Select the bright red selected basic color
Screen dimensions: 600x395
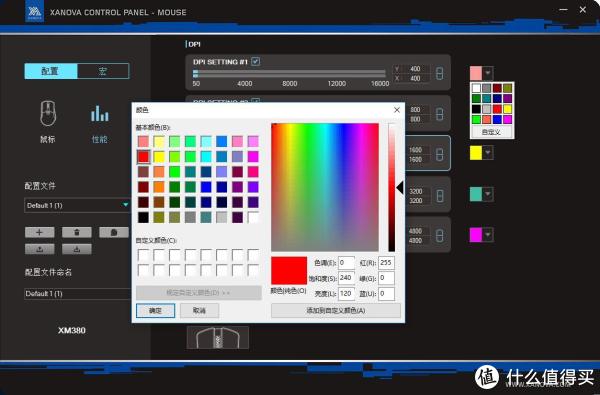[x=143, y=157]
